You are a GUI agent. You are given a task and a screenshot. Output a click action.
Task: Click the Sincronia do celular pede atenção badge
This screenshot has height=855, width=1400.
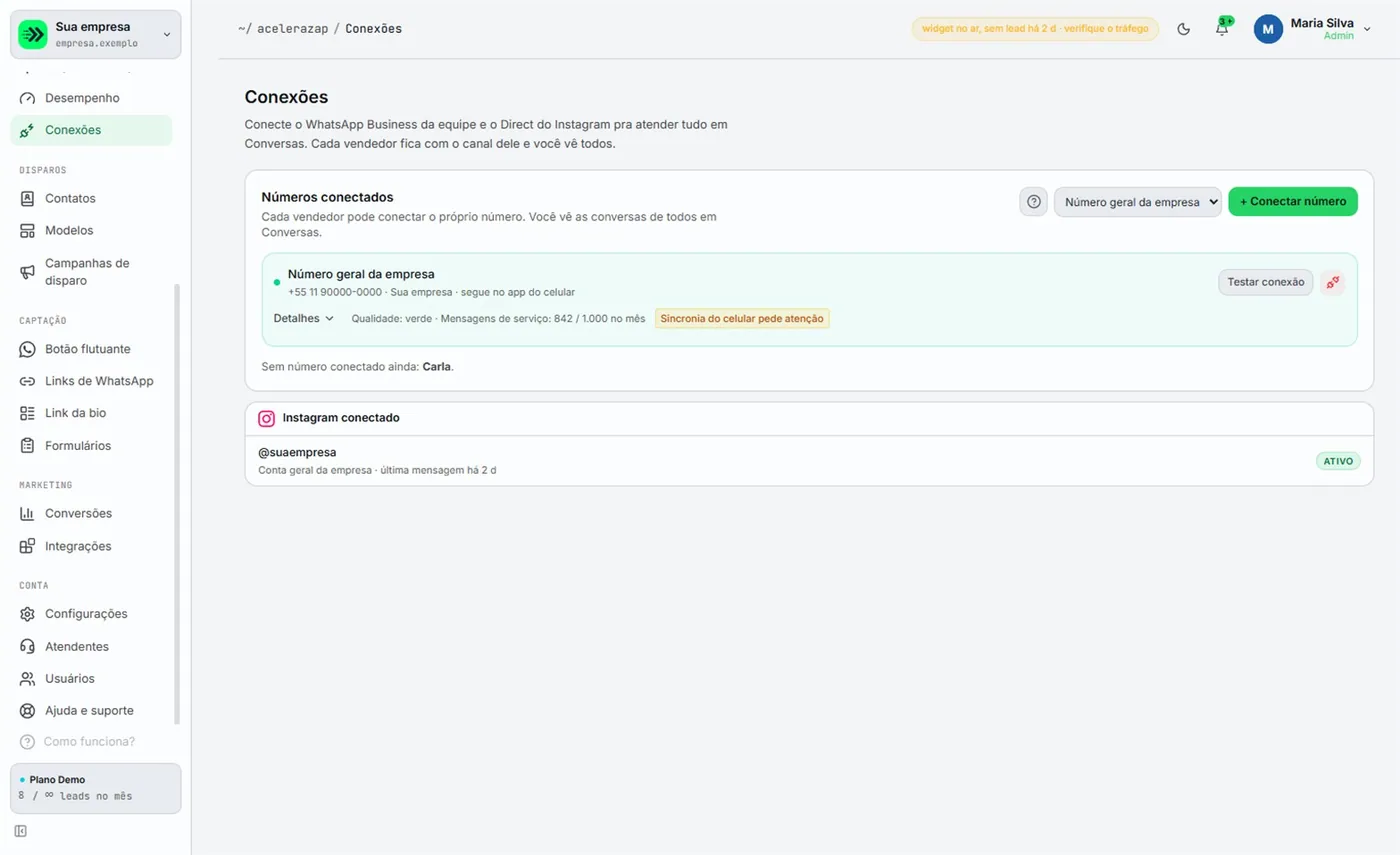point(743,318)
